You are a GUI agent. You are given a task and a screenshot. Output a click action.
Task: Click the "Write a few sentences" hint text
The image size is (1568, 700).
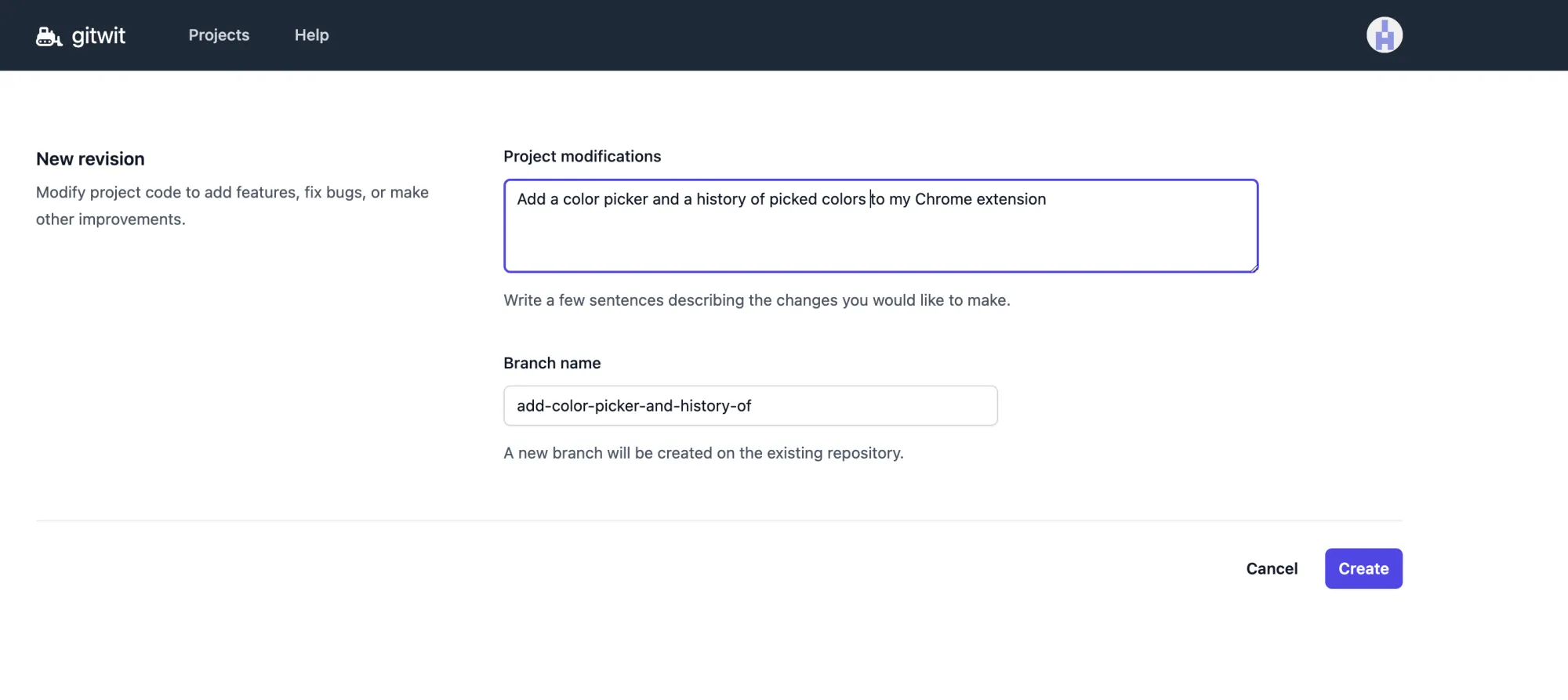click(x=756, y=300)
